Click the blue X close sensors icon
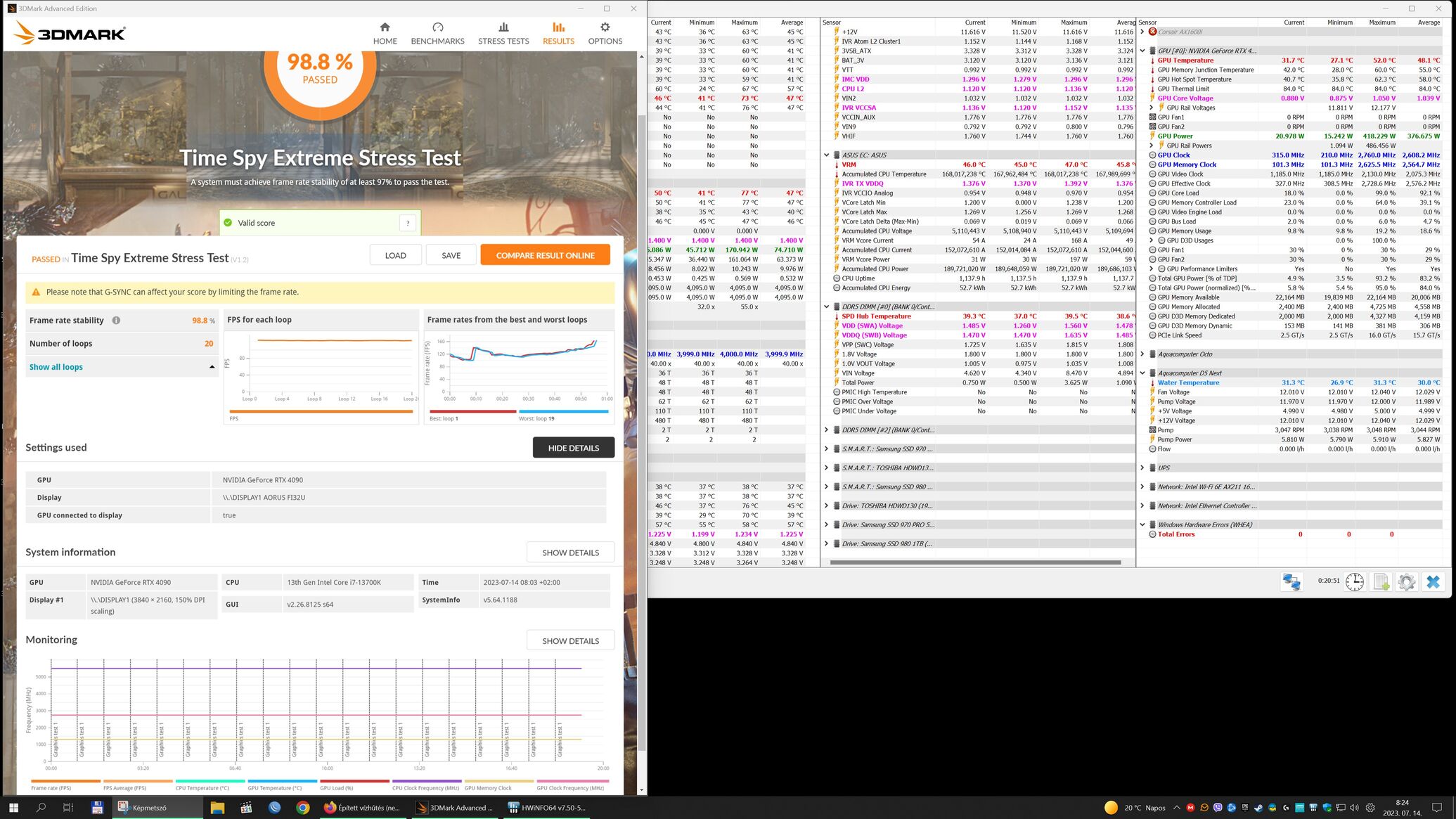The width and height of the screenshot is (1456, 819). pyautogui.click(x=1433, y=582)
